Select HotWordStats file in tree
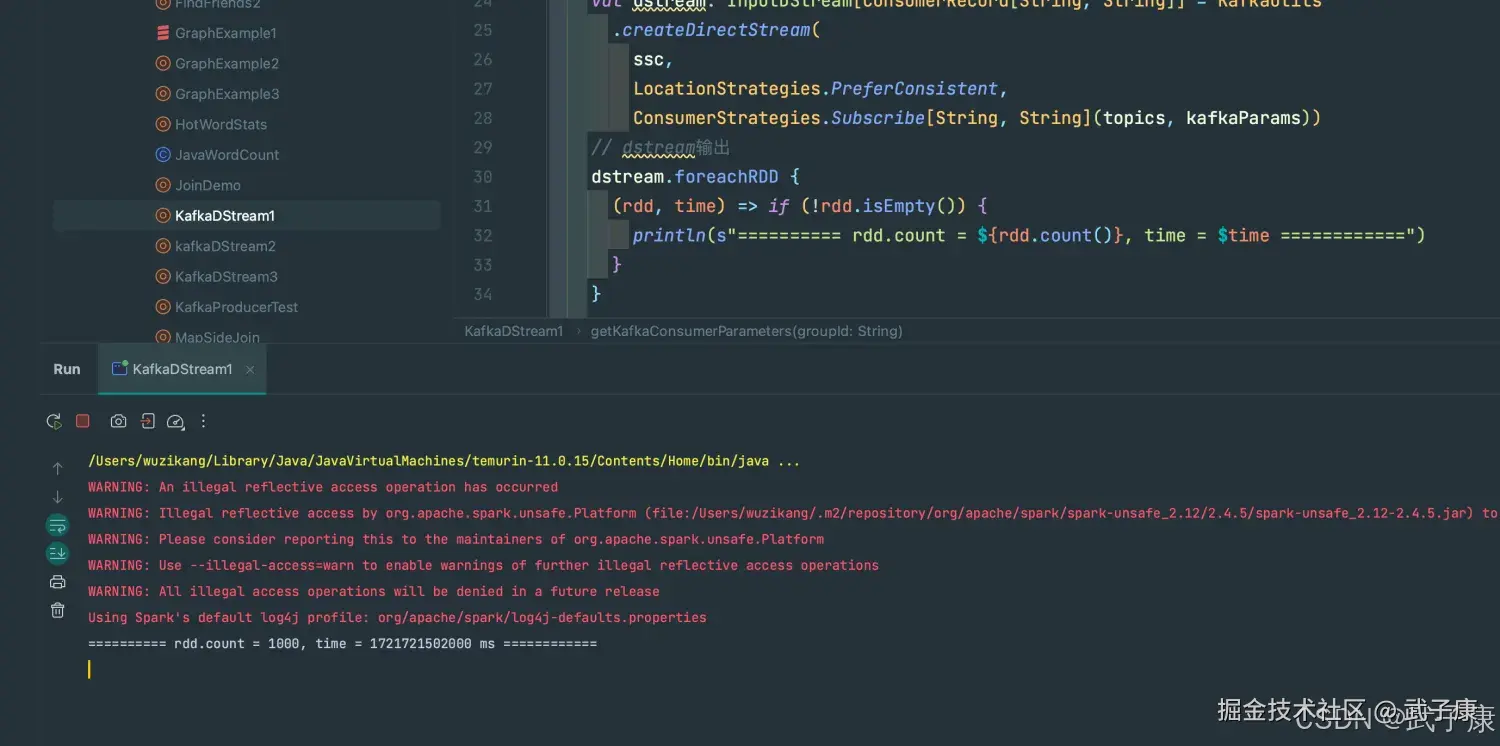Image resolution: width=1500 pixels, height=746 pixels. pos(221,124)
